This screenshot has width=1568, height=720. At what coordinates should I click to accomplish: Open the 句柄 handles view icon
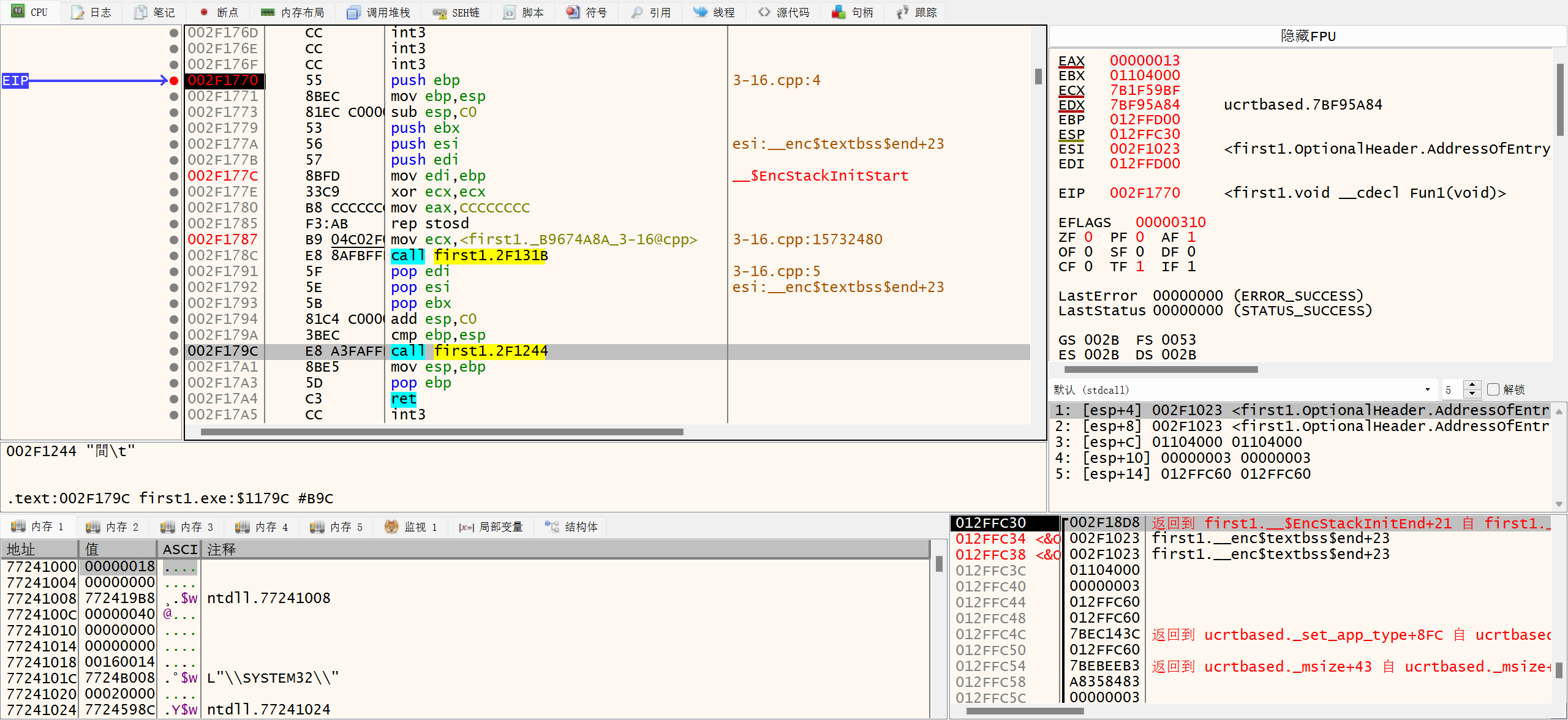point(839,12)
